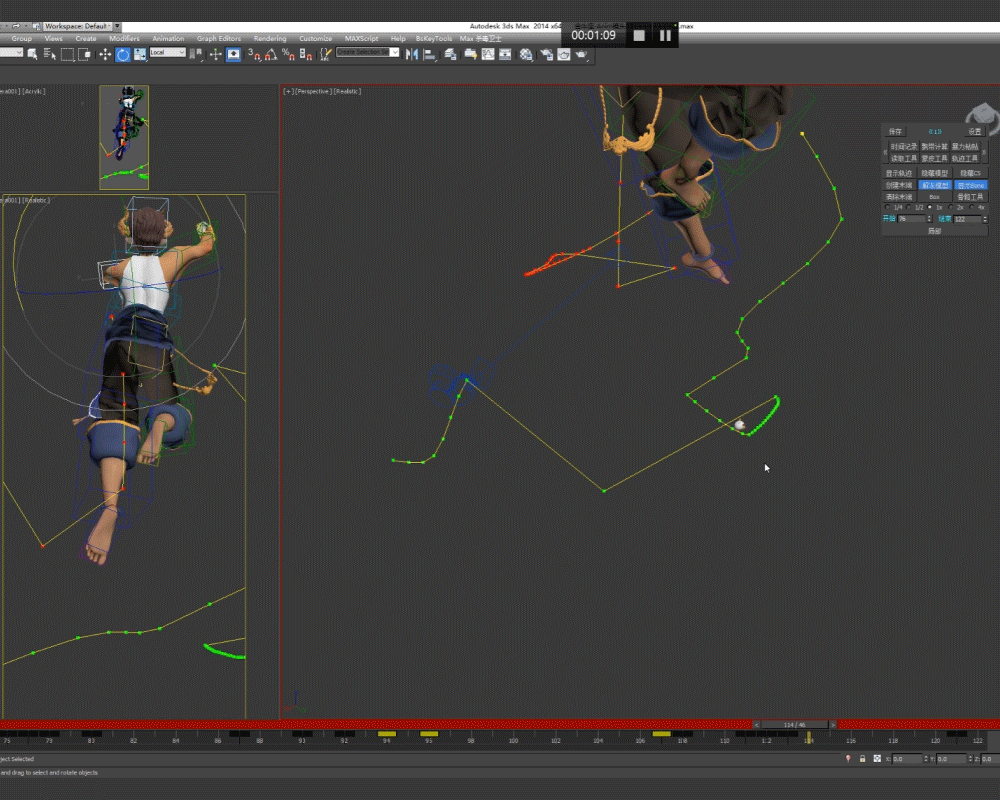Select the Move tool in toolbar
Image resolution: width=1000 pixels, height=800 pixels.
click(105, 55)
